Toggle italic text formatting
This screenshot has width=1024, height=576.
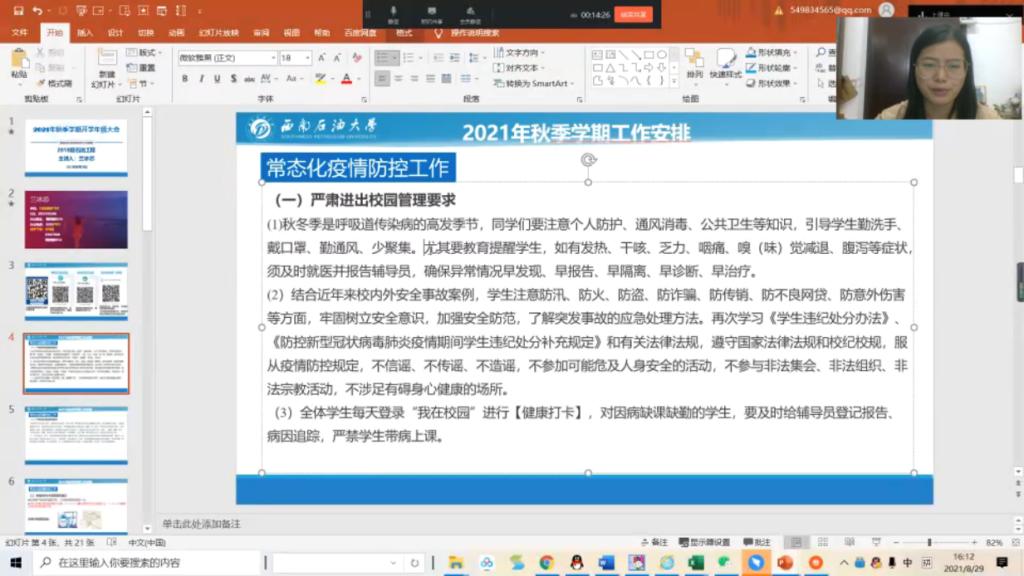click(201, 79)
